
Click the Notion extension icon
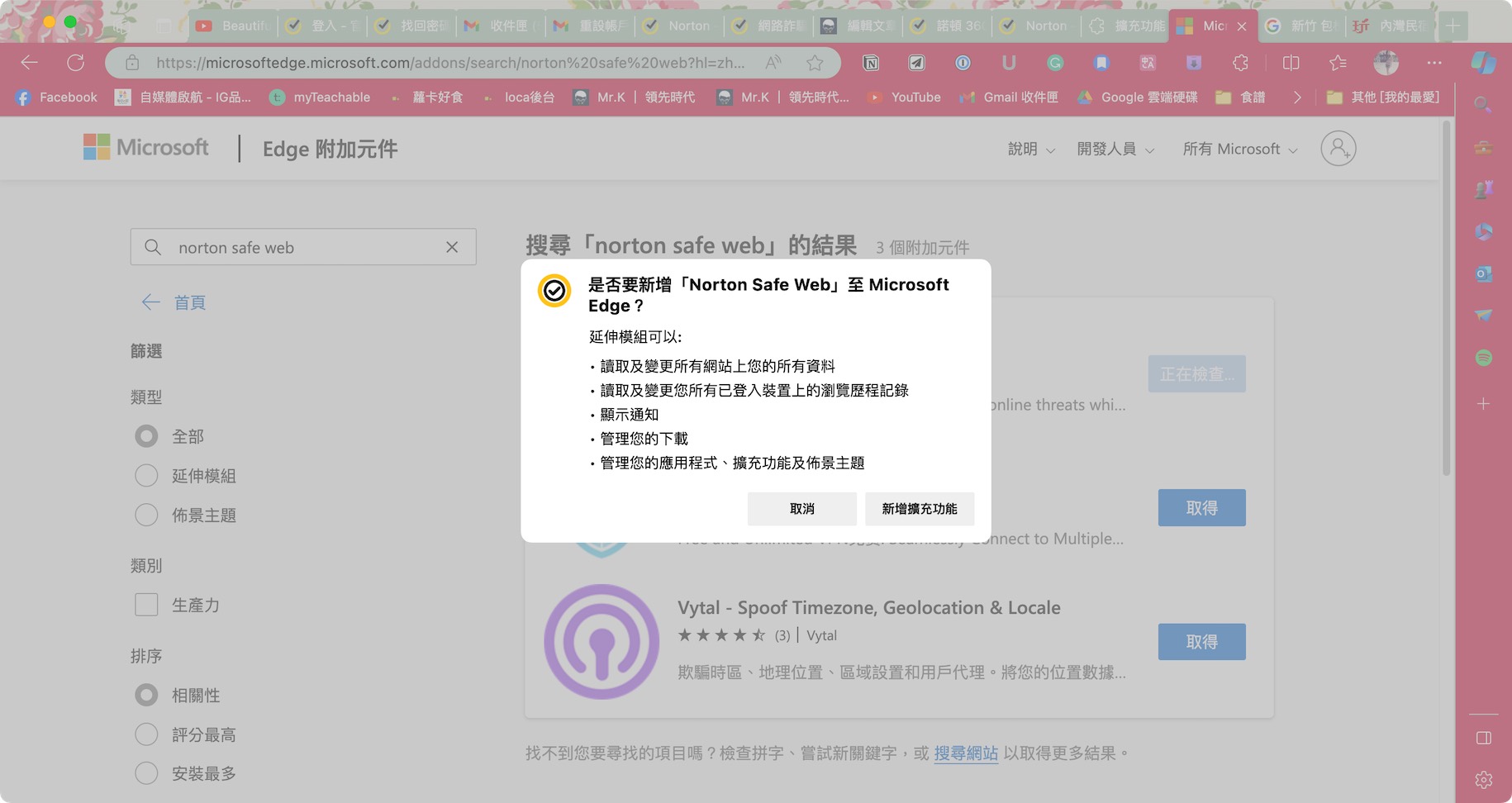pyautogui.click(x=871, y=63)
